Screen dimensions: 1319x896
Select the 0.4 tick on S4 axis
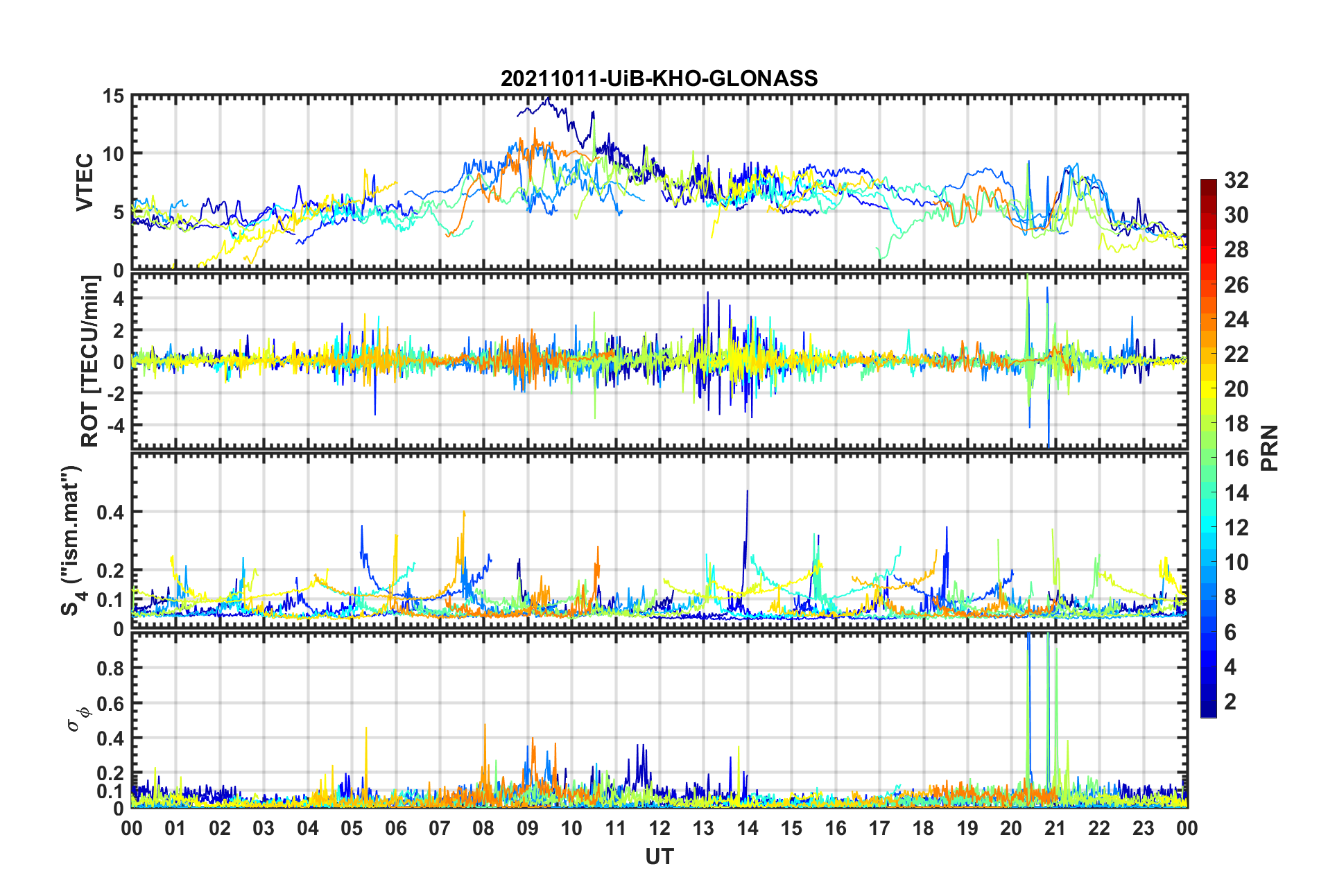click(x=110, y=512)
